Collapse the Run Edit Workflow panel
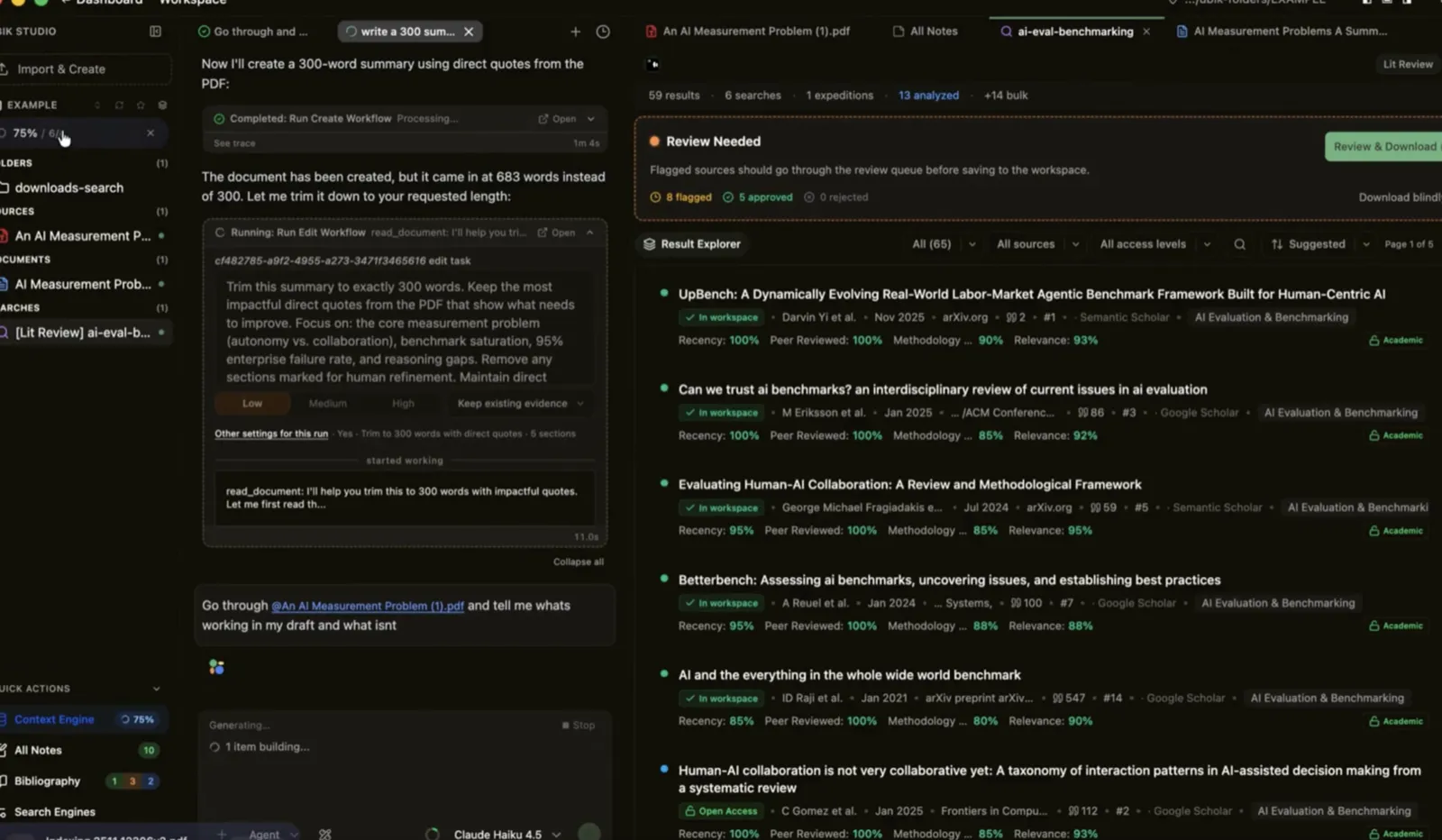 coord(590,233)
